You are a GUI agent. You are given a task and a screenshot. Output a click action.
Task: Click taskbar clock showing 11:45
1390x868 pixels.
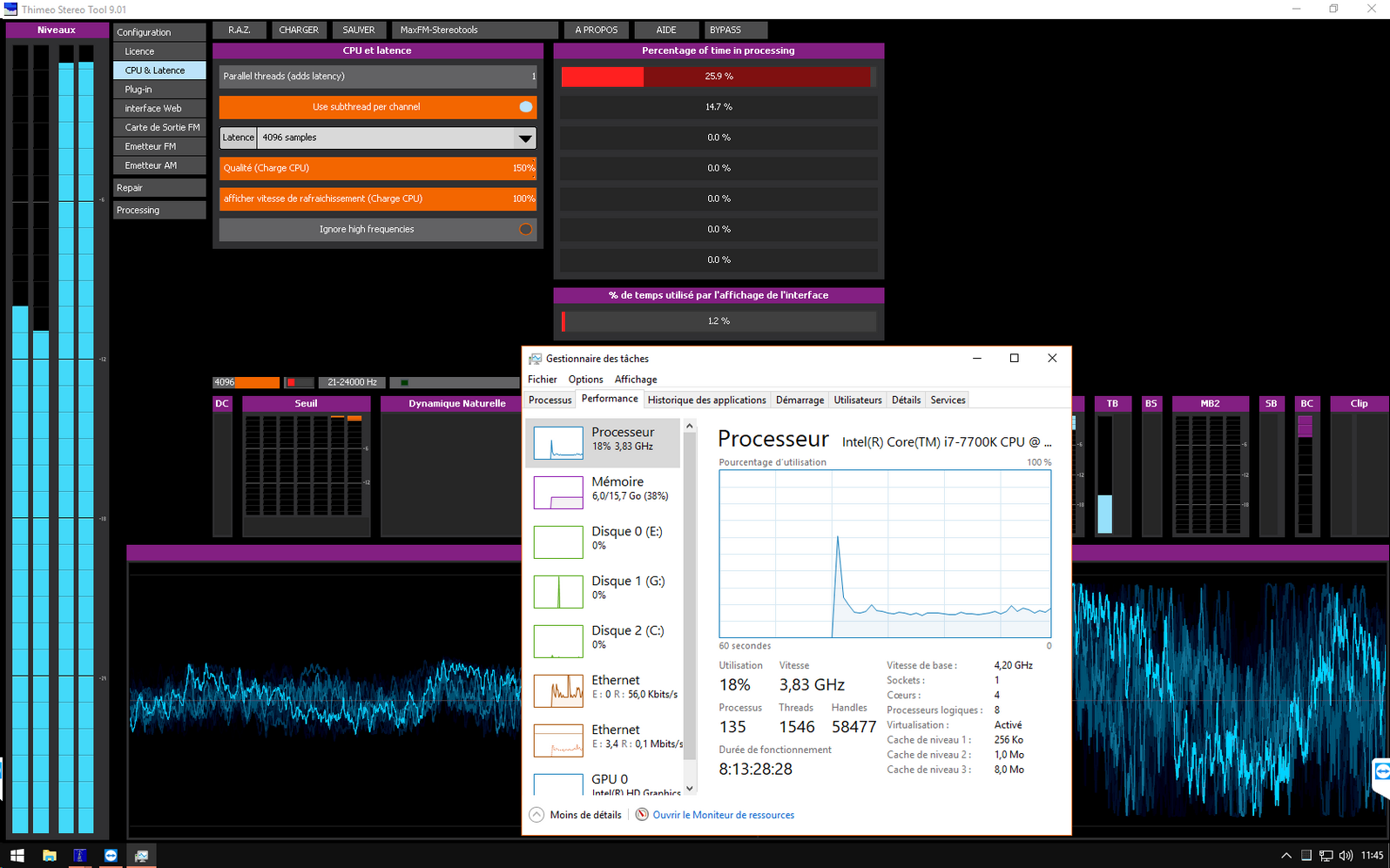pos(1372,855)
